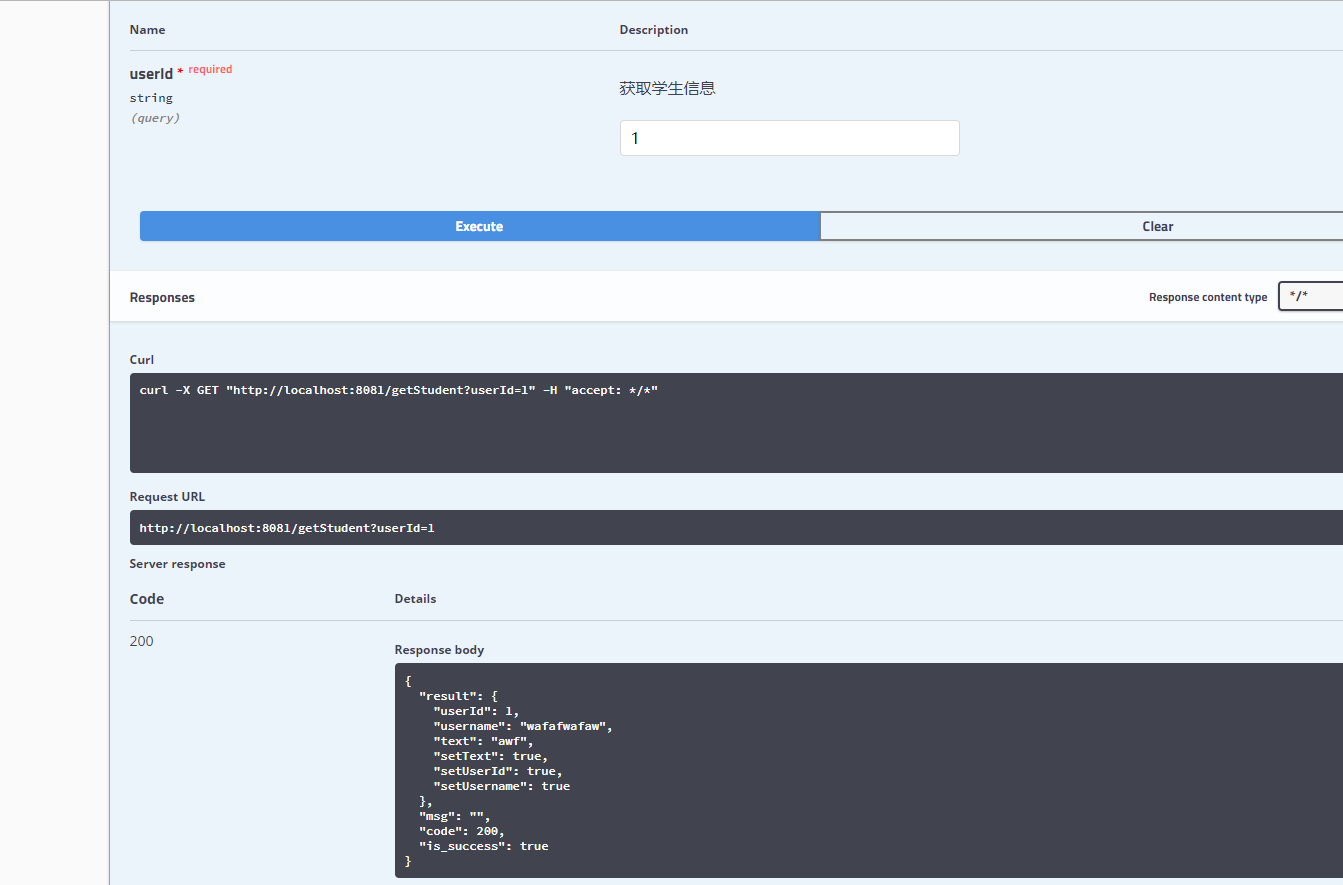Click the Server response label

tap(177, 564)
